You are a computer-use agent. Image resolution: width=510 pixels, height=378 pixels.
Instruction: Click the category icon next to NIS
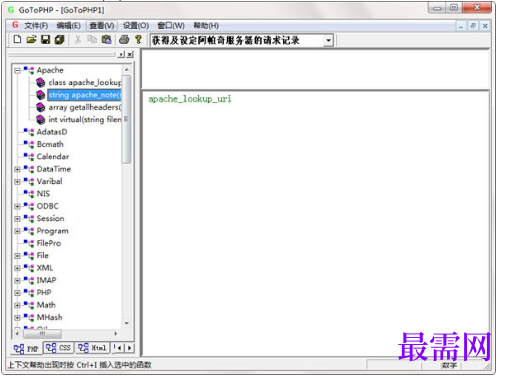(29, 194)
